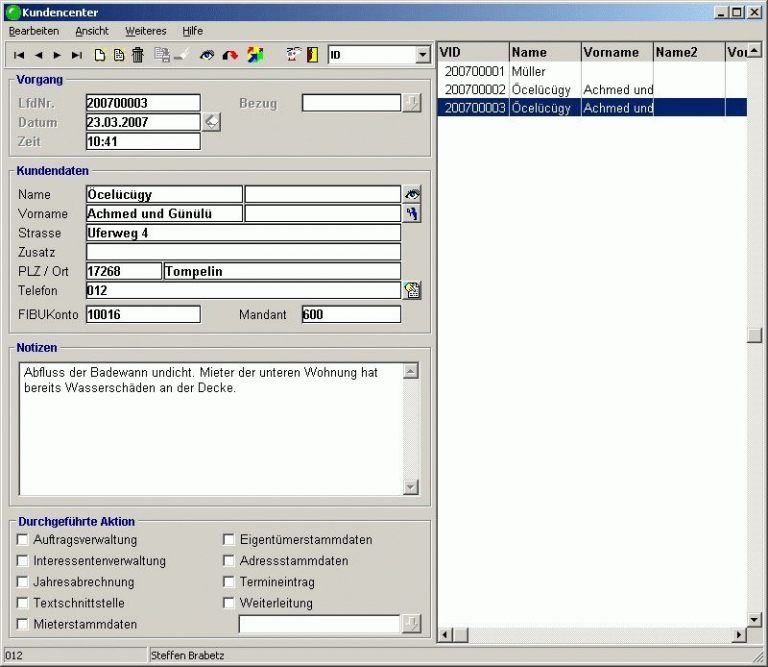768x667 pixels.
Task: Check the Mieterstammdaten option
Action: coord(23,624)
